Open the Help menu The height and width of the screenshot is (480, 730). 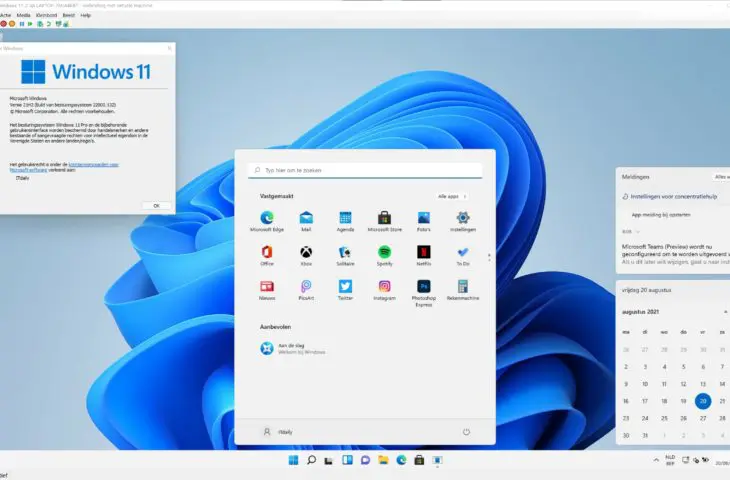coord(85,15)
